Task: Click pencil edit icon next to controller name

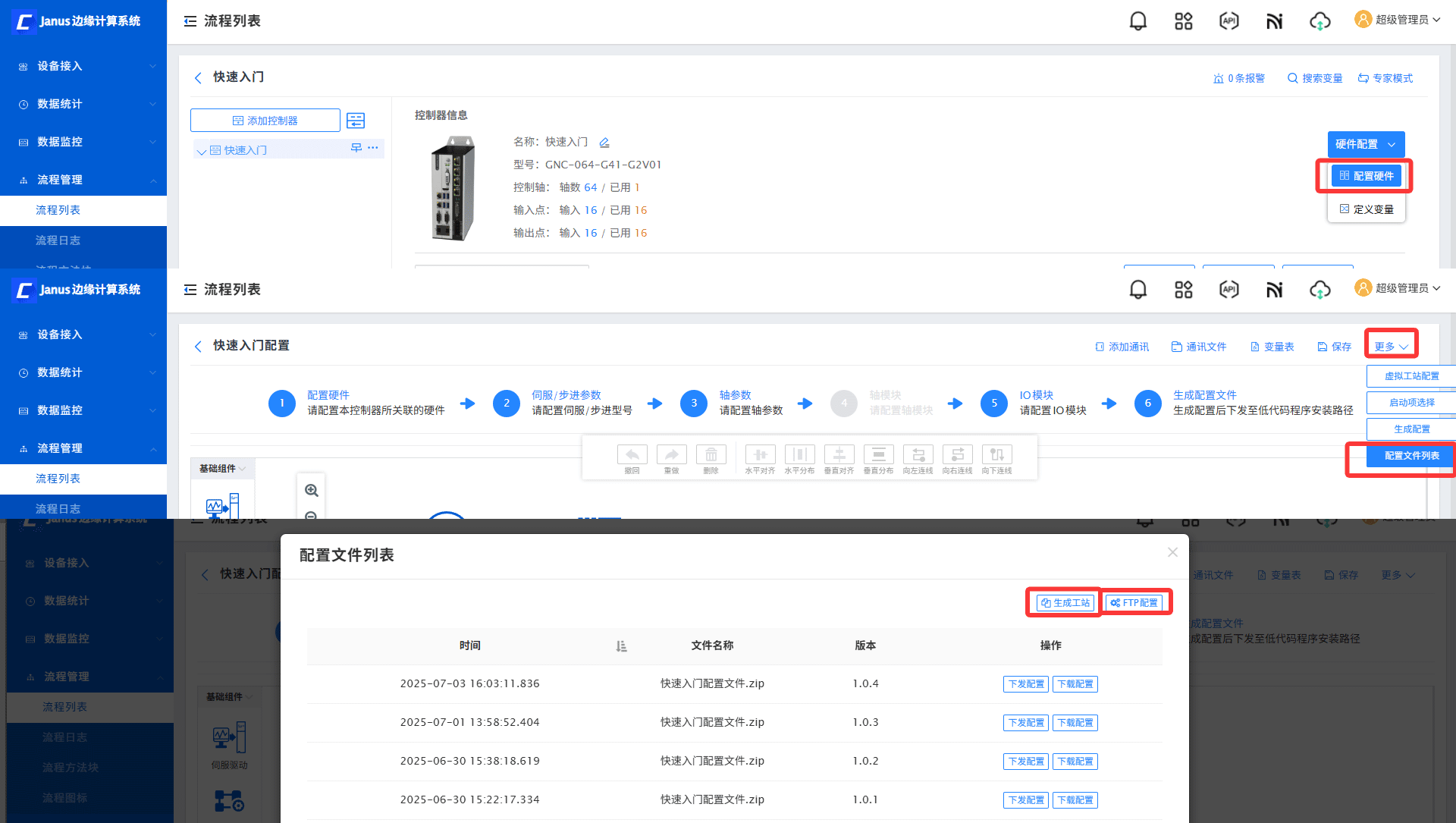Action: pos(604,143)
